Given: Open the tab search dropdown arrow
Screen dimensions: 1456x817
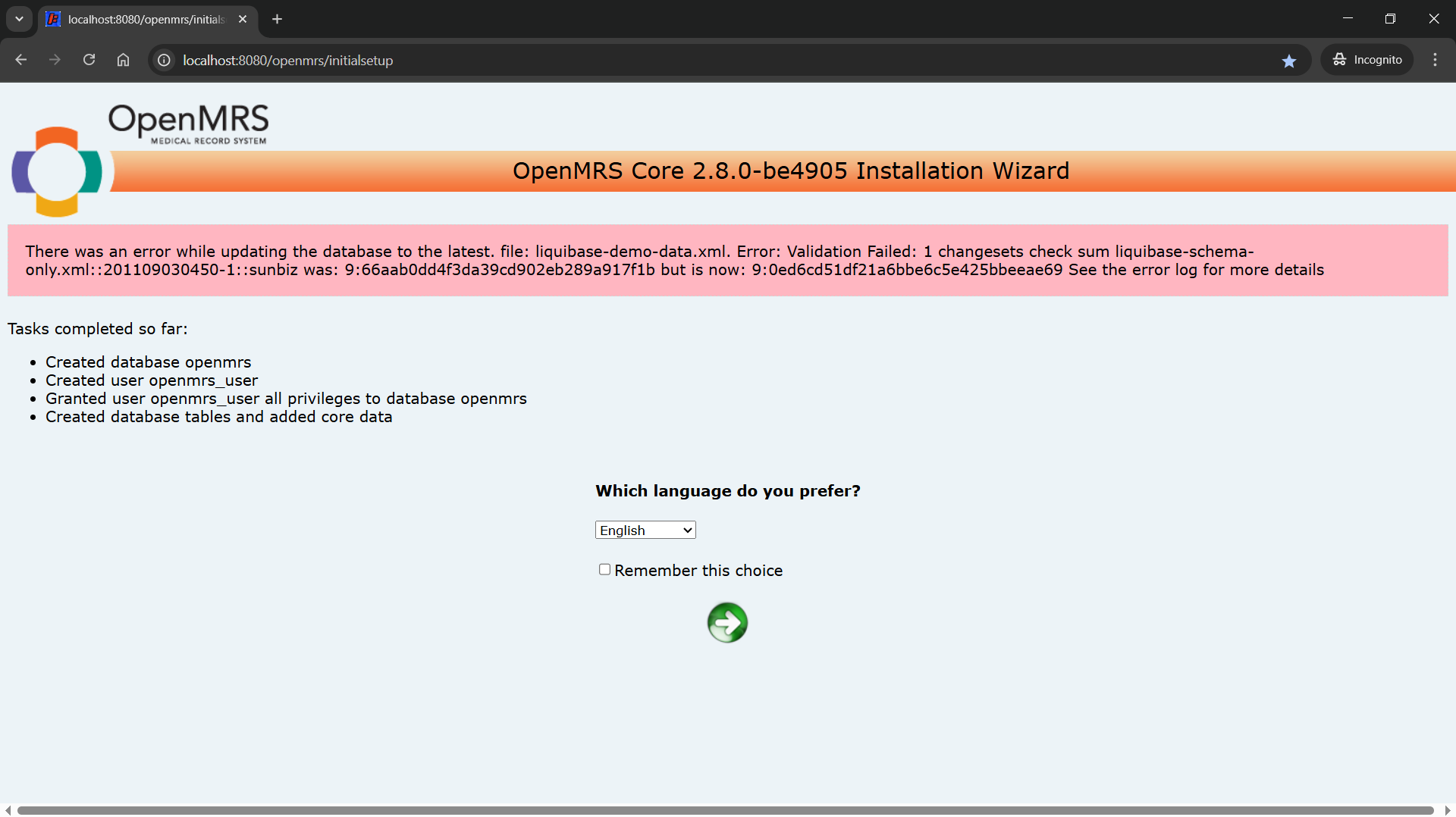Looking at the screenshot, I should click(x=19, y=19).
